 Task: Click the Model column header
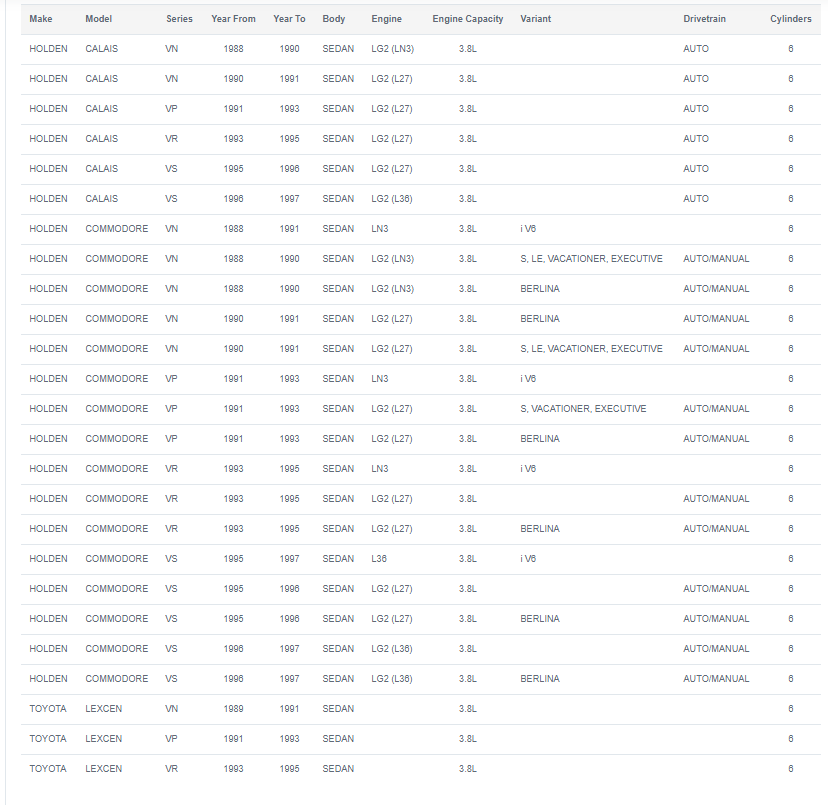(x=99, y=18)
